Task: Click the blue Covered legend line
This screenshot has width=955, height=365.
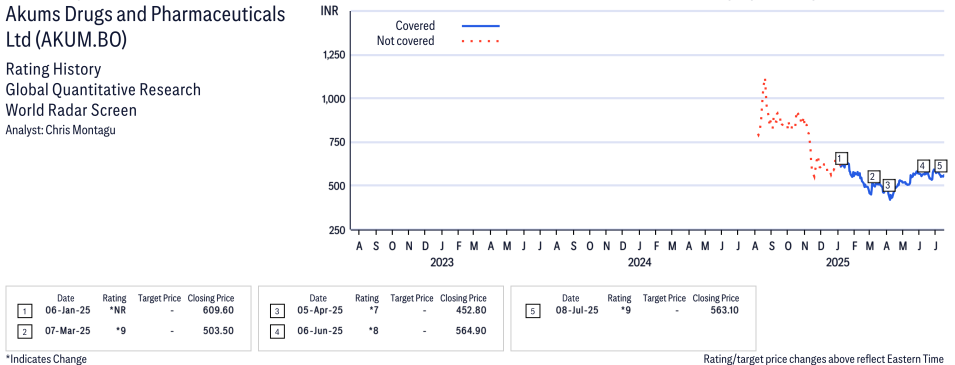Action: [x=481, y=26]
